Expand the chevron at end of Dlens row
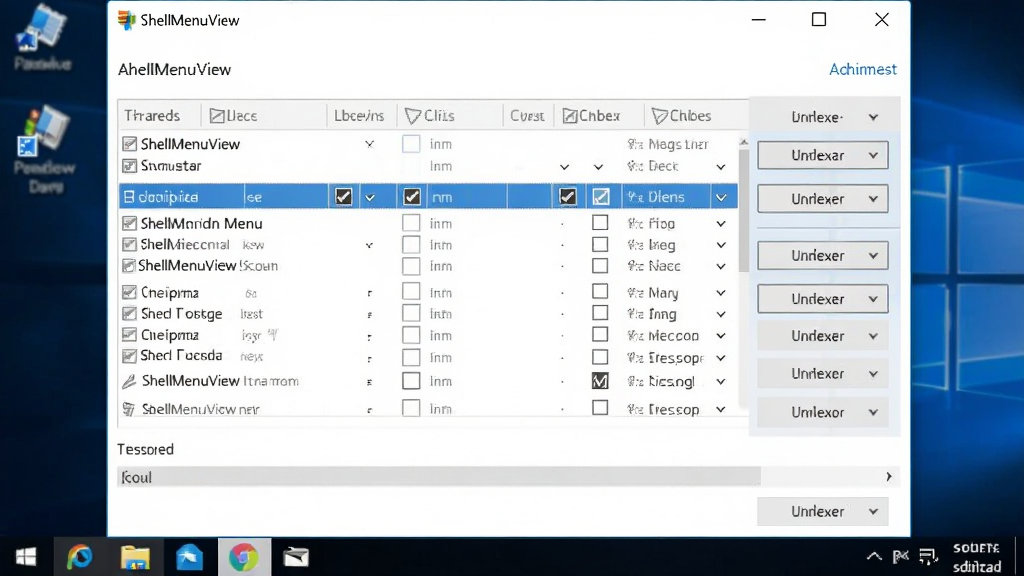Image resolution: width=1024 pixels, height=576 pixels. tap(721, 197)
